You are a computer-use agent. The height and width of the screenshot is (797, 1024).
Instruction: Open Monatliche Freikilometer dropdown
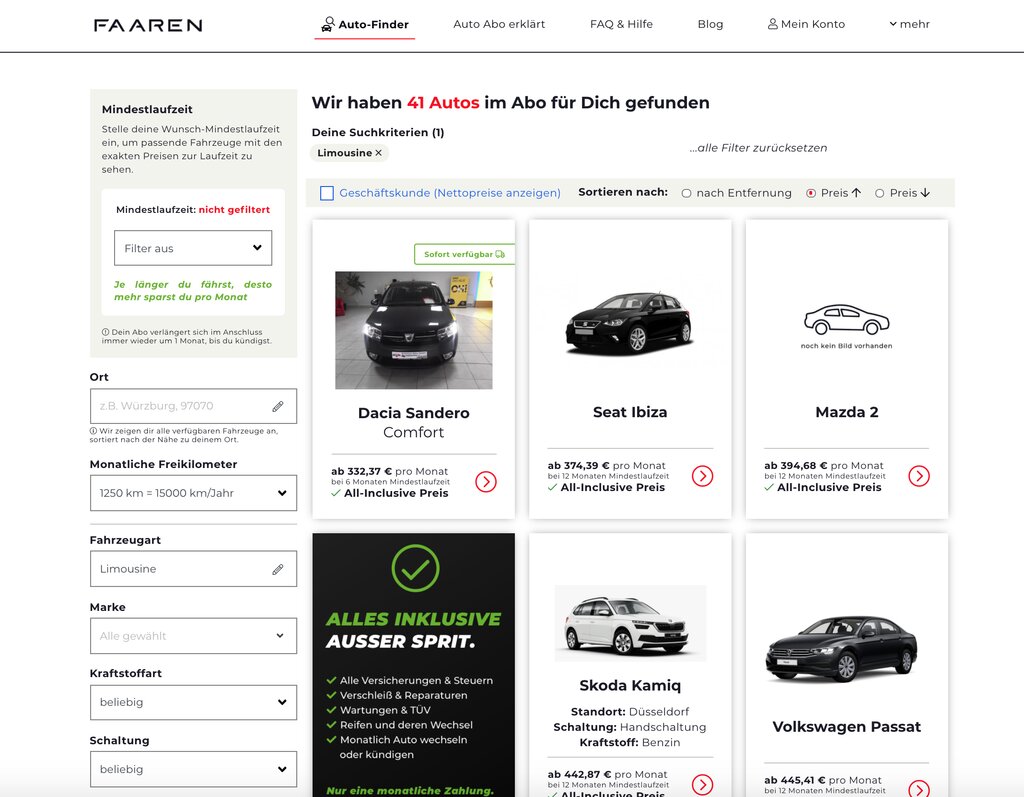193,493
